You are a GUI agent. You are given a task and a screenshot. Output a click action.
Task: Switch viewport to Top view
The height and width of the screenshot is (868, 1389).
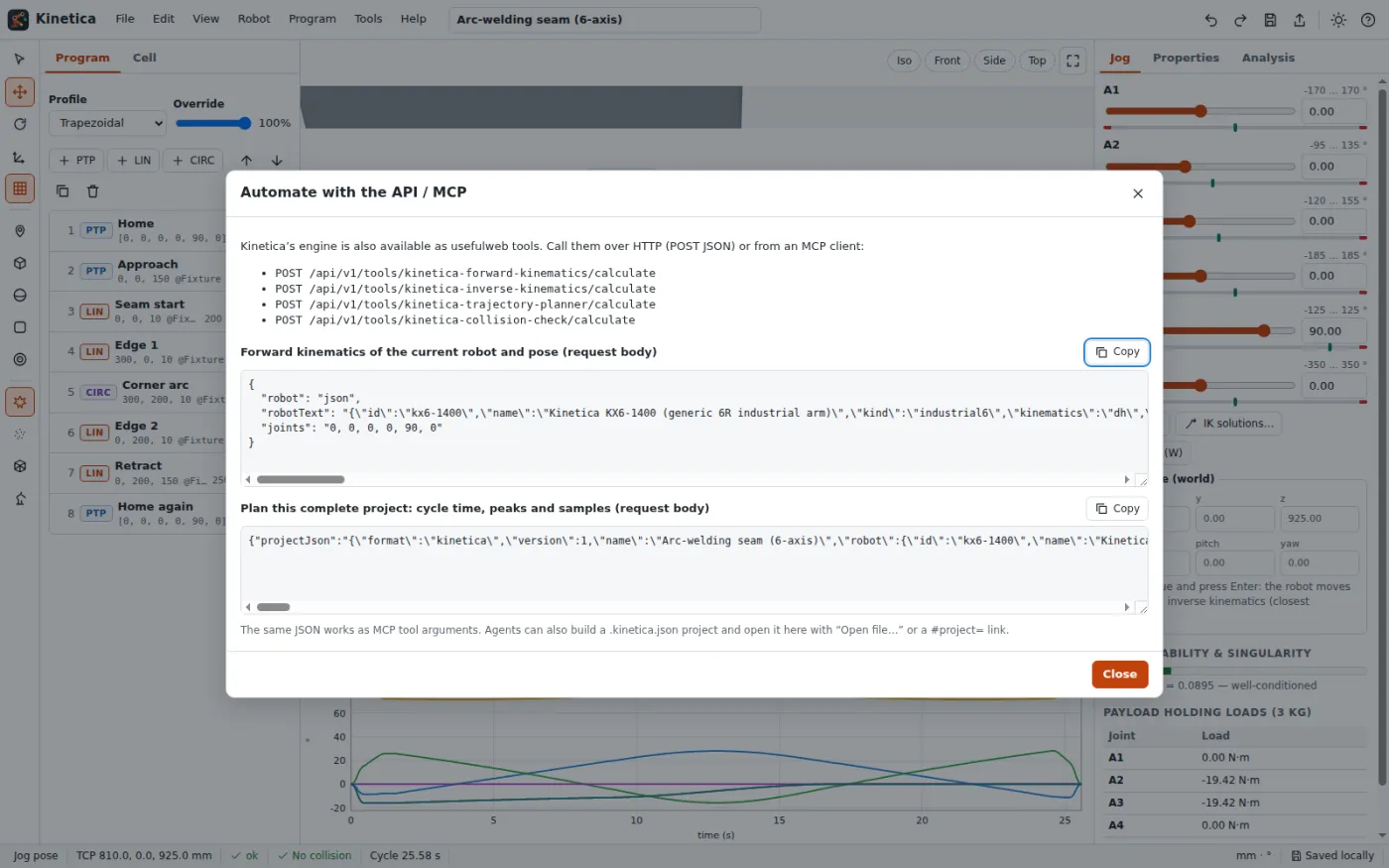(x=1037, y=61)
